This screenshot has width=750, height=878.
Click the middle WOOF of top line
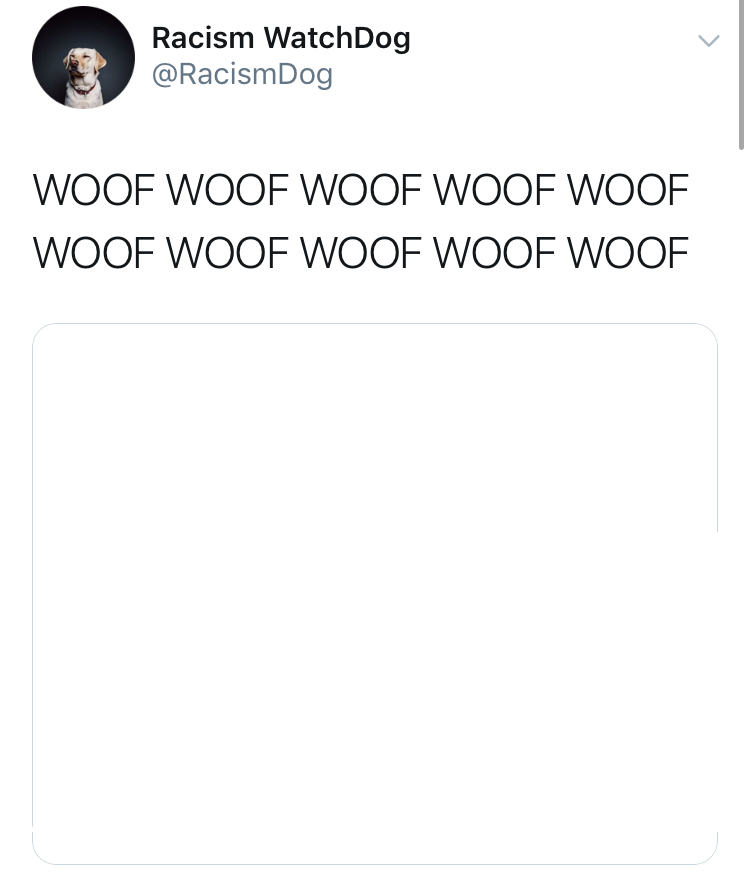(x=361, y=190)
